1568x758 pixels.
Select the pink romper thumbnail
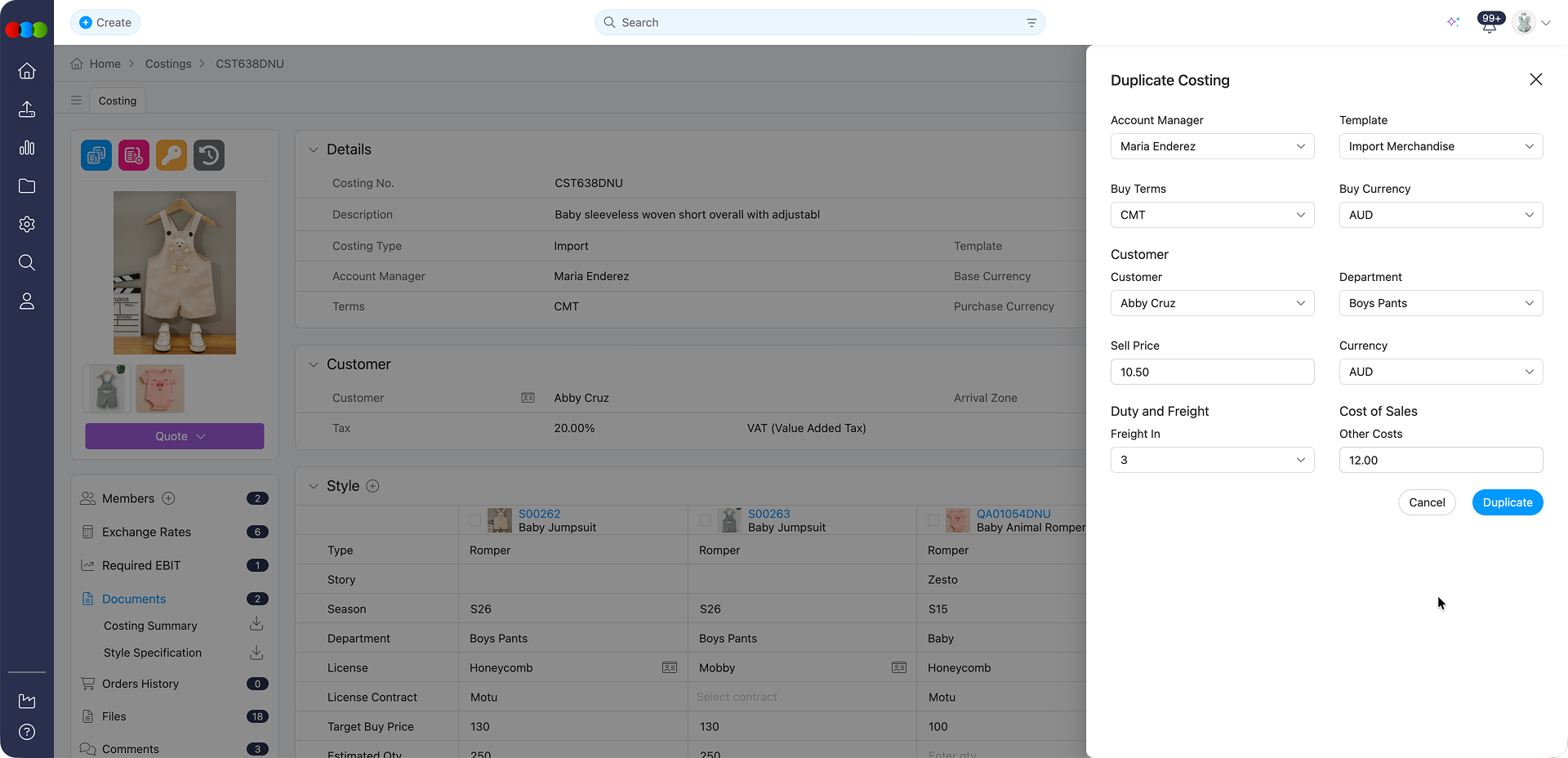[x=159, y=389]
